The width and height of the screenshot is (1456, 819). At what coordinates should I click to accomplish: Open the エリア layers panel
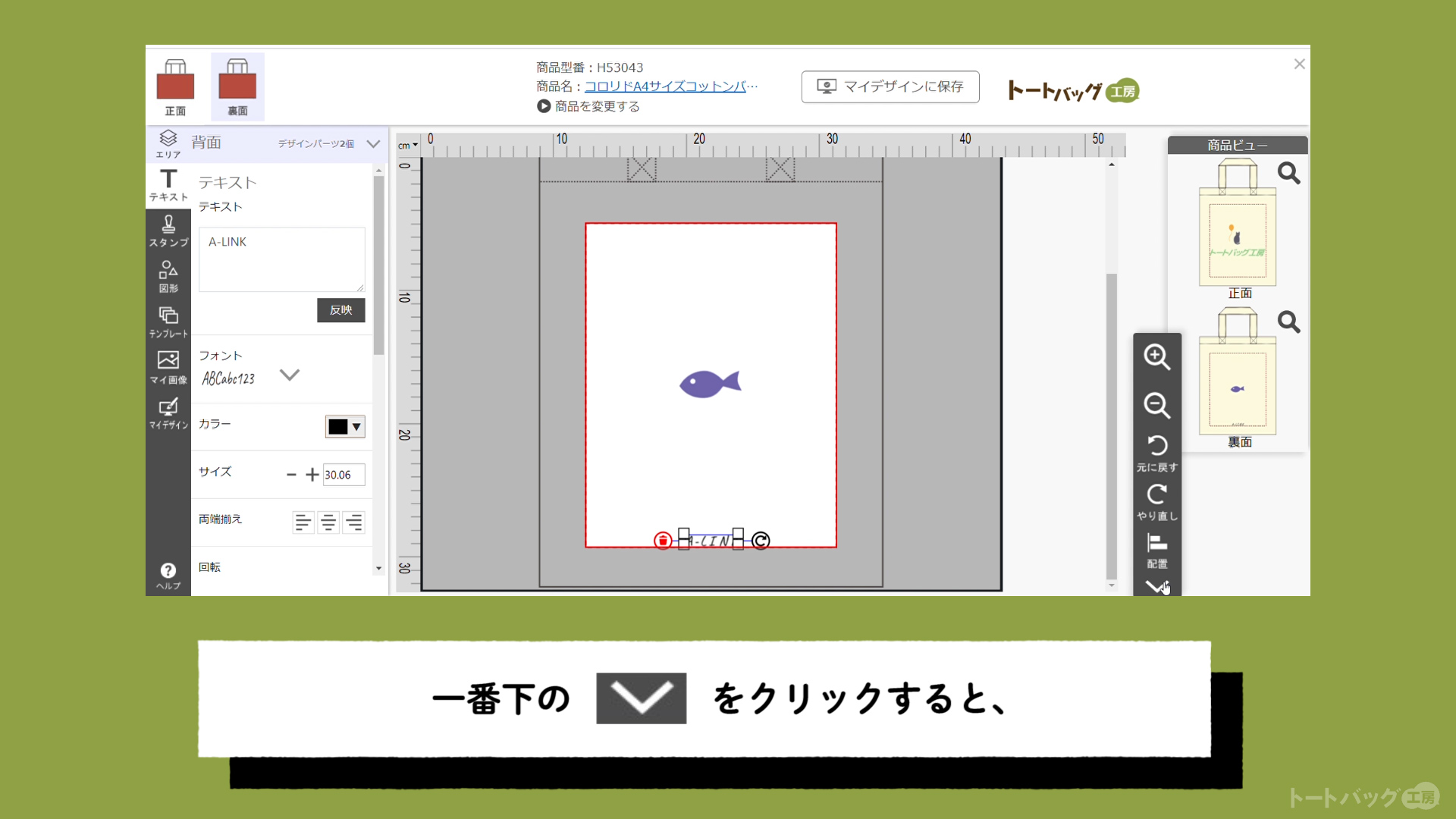click(x=168, y=143)
